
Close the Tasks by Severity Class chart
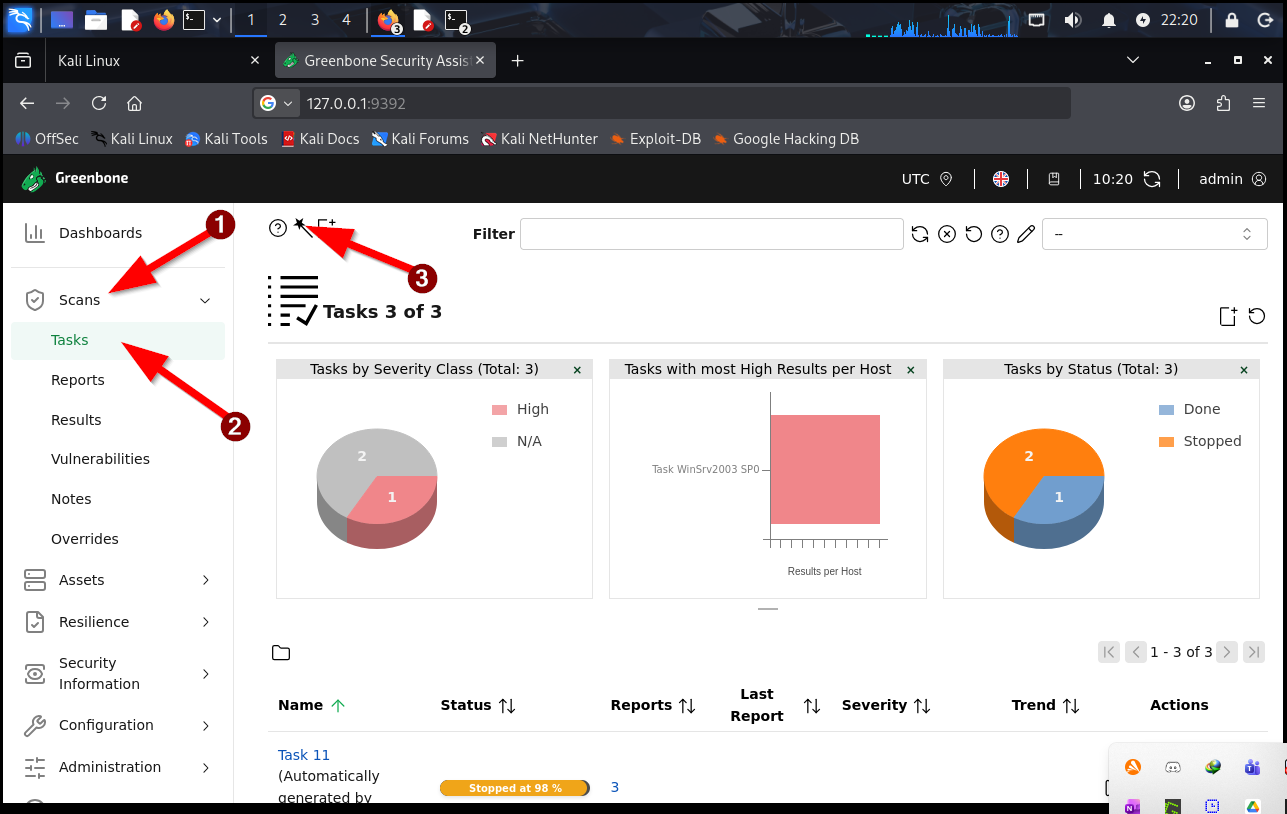[577, 370]
